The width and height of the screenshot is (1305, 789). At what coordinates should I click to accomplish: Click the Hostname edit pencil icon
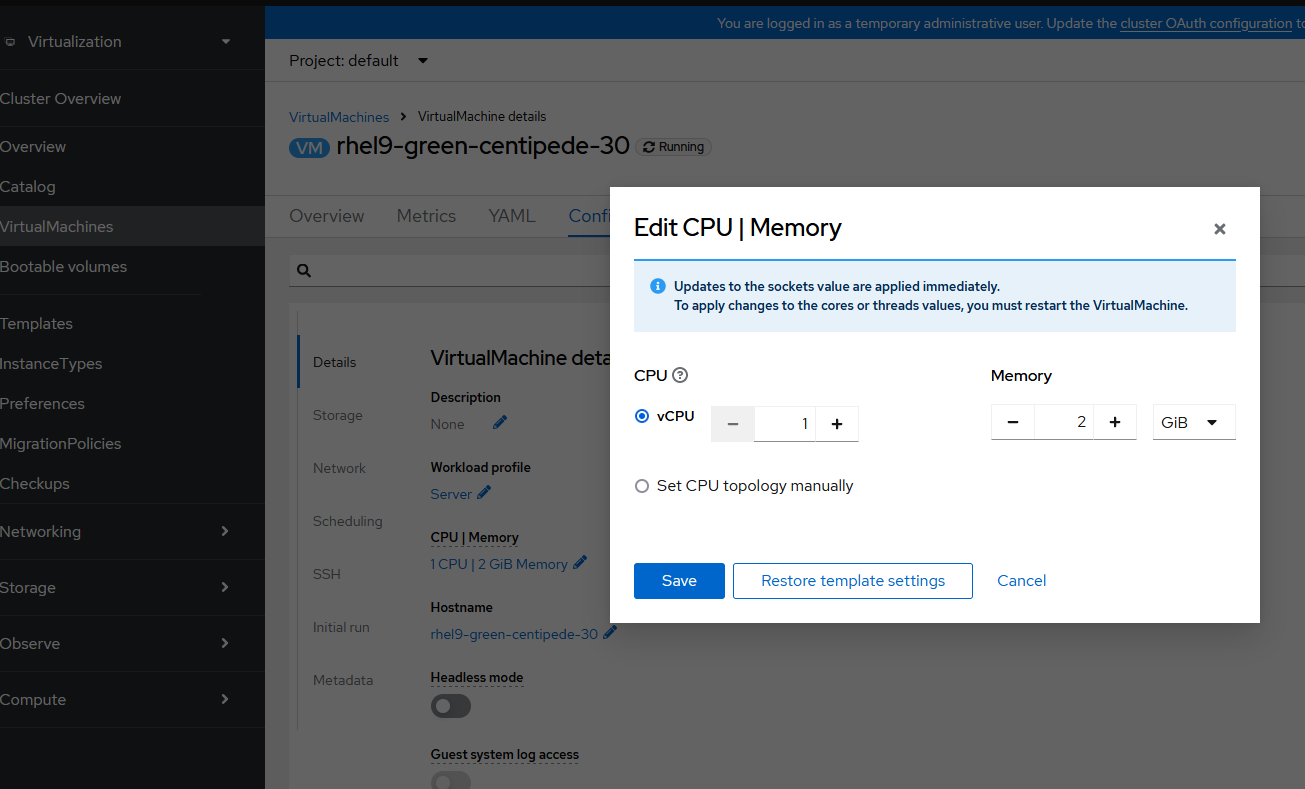(x=610, y=633)
